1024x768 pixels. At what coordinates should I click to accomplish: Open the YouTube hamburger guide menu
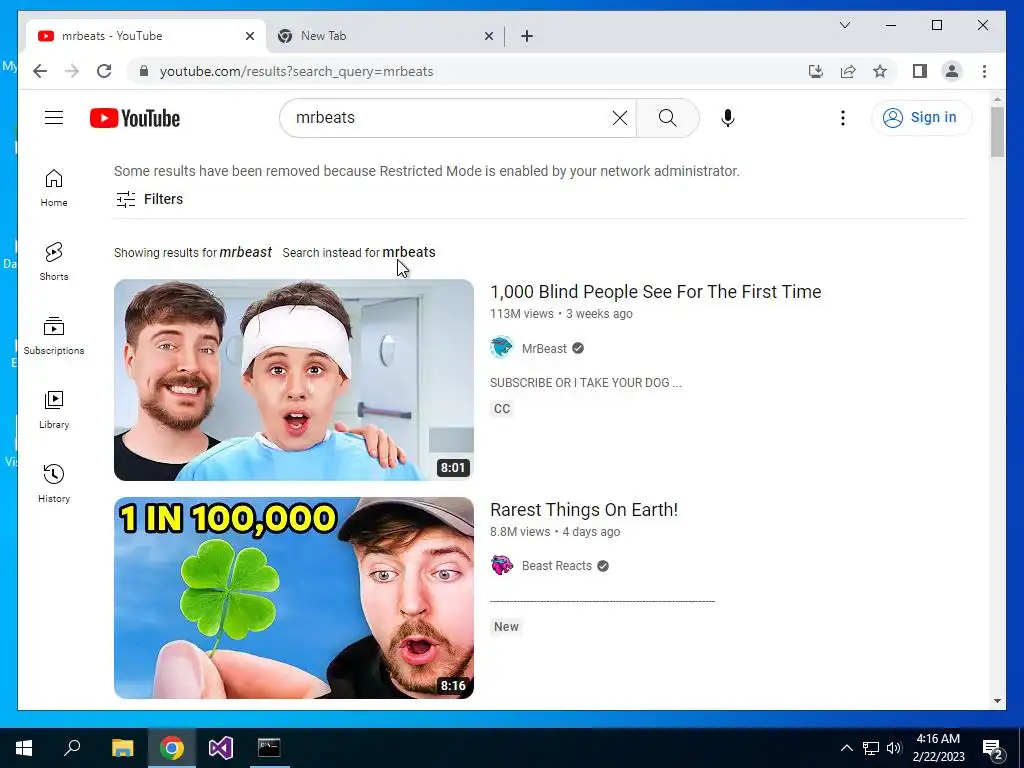point(54,118)
